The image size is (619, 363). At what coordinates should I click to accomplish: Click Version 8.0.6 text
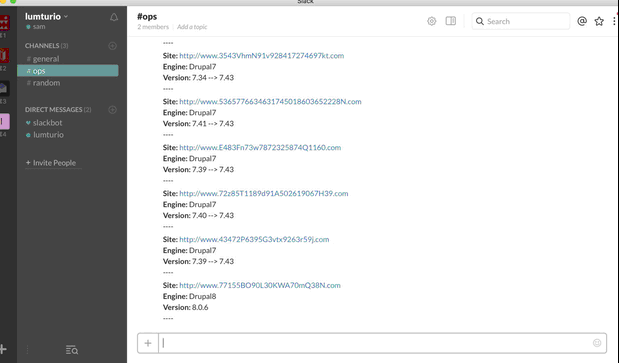(x=186, y=307)
